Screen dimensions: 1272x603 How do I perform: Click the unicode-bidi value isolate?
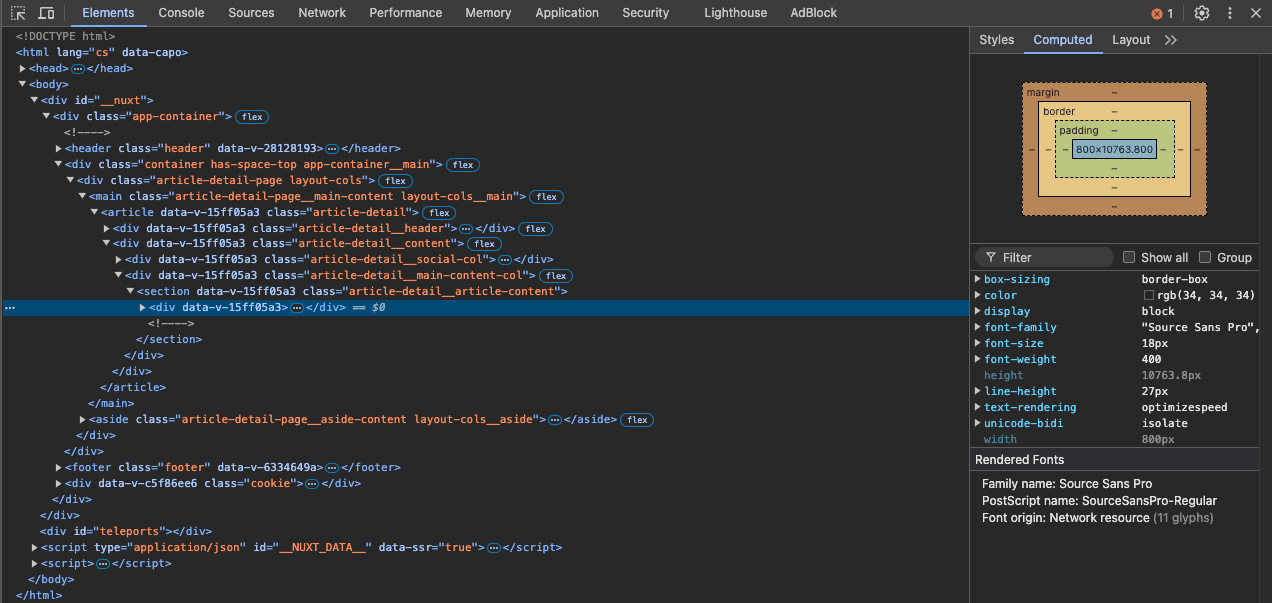[1167, 423]
